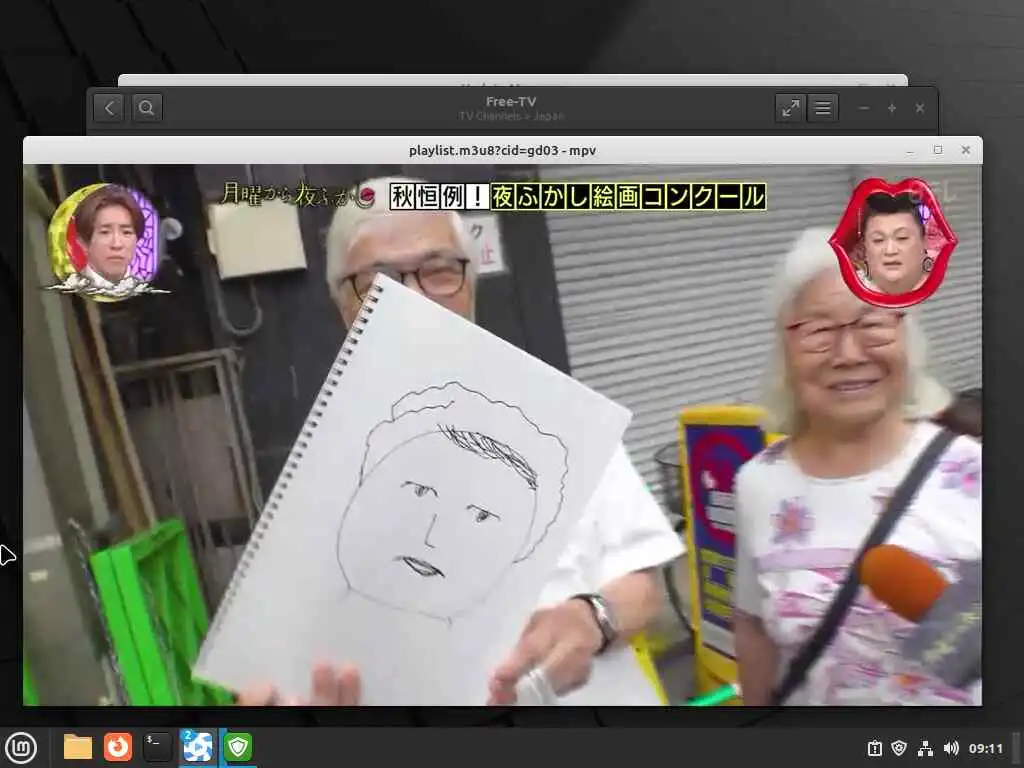The image size is (1024, 768).
Task: Launch Firefox from the taskbar
Action: [x=118, y=747]
